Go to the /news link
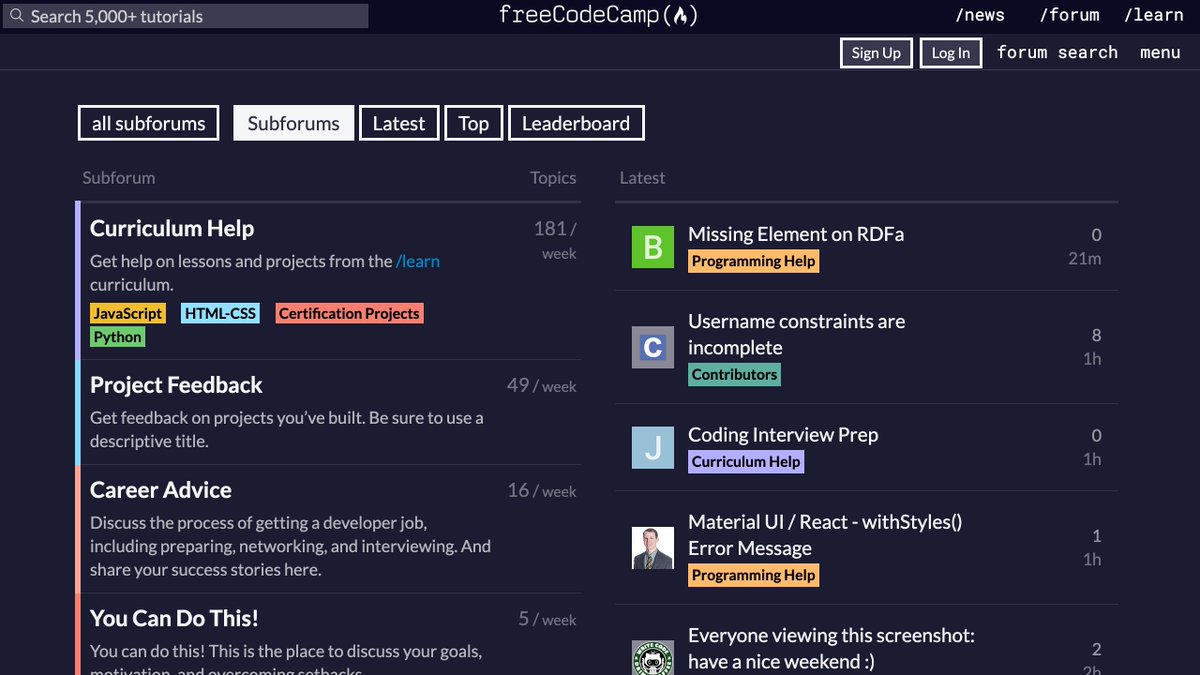Image resolution: width=1200 pixels, height=675 pixels. 980,15
